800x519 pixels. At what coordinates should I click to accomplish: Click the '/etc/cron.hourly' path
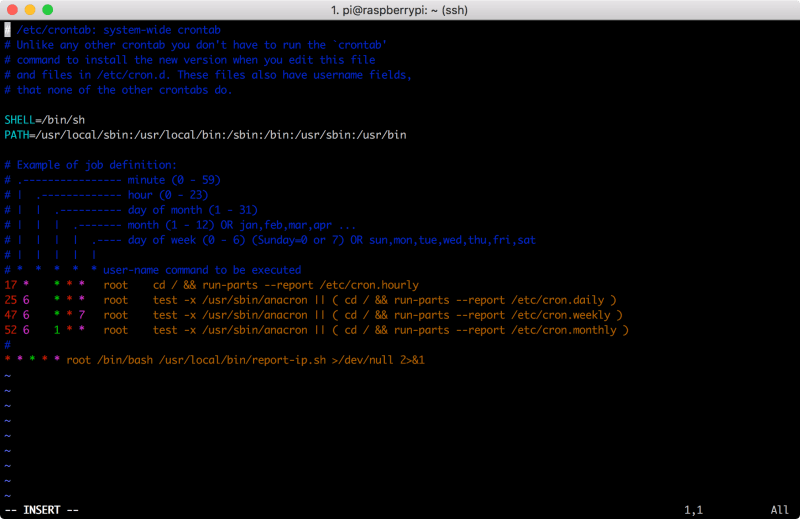[x=369, y=285]
